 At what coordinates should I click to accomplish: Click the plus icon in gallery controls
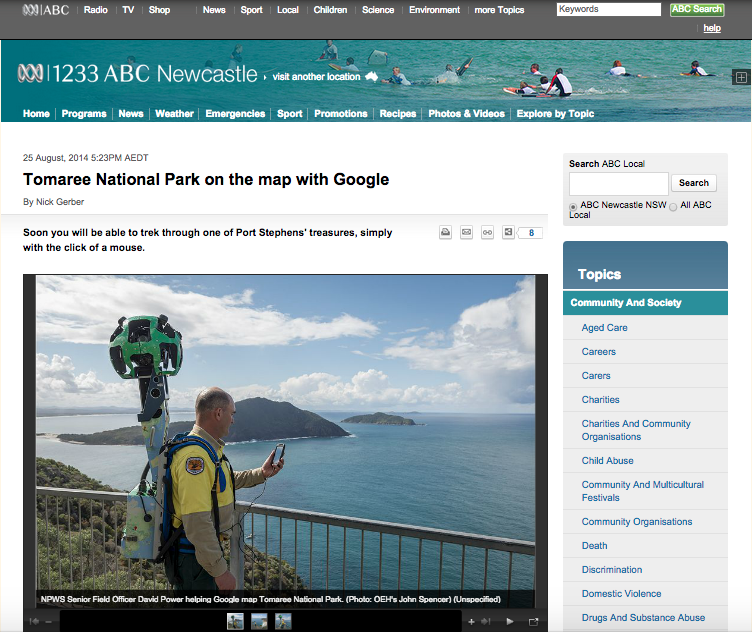tap(471, 622)
